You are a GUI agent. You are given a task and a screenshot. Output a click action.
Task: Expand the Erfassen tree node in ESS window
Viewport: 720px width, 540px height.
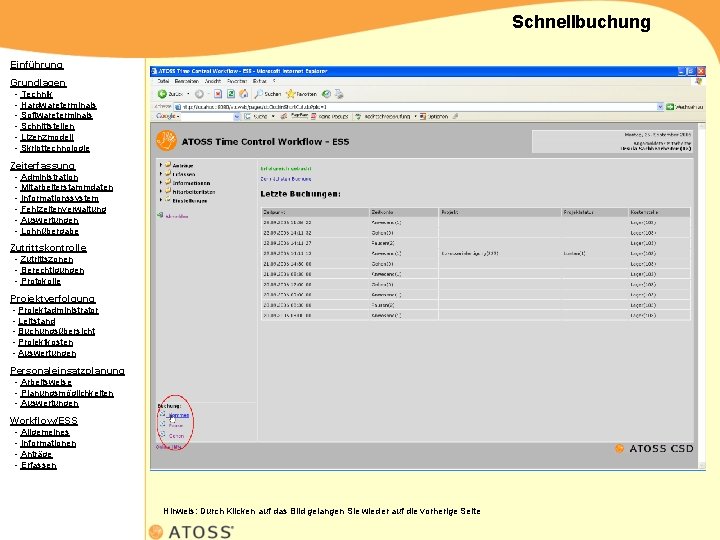click(x=161, y=174)
